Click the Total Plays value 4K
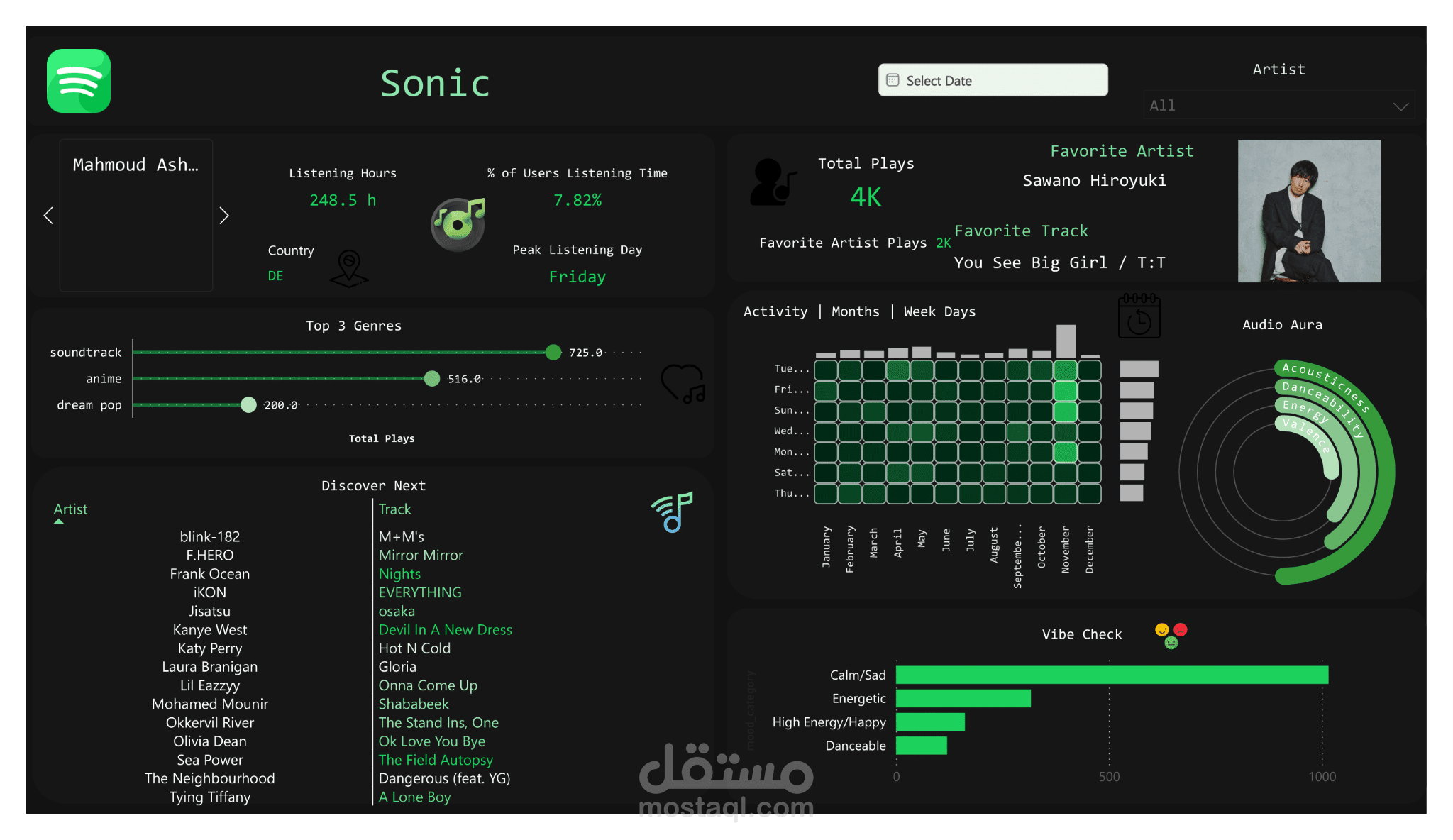 point(866,197)
